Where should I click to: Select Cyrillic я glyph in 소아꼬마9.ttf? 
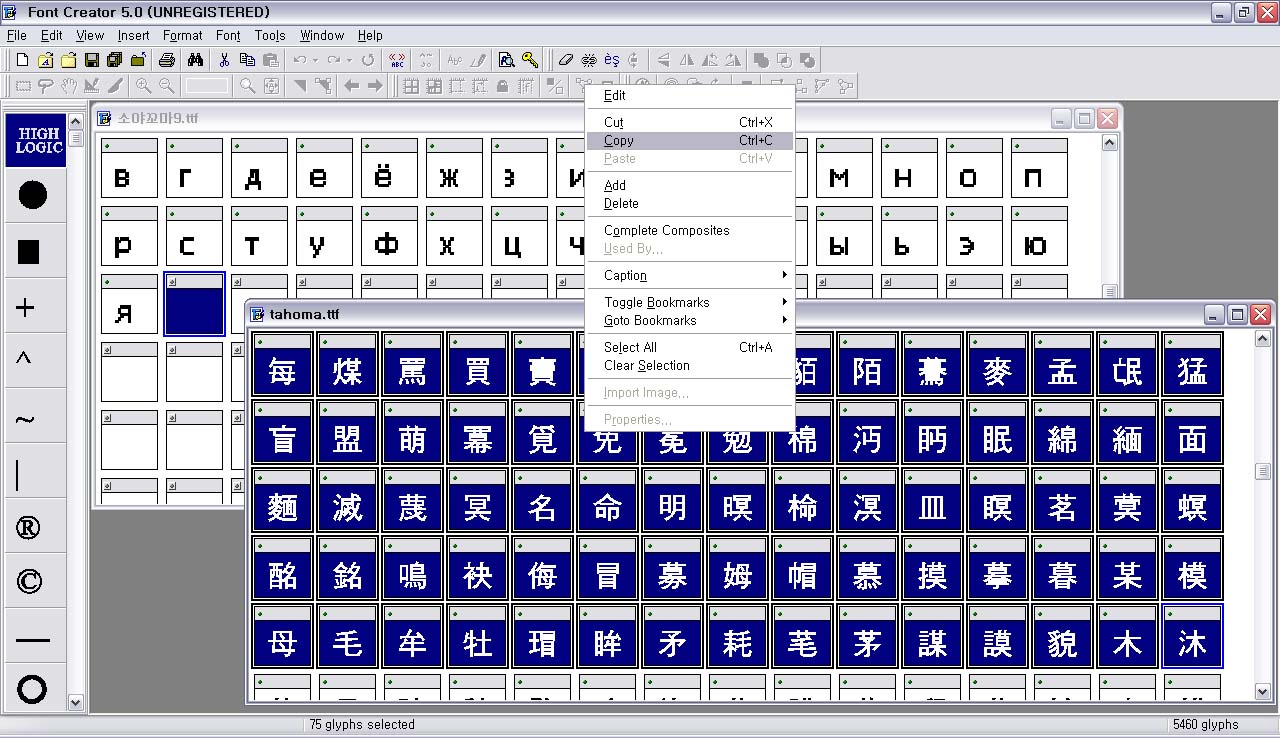click(x=129, y=304)
